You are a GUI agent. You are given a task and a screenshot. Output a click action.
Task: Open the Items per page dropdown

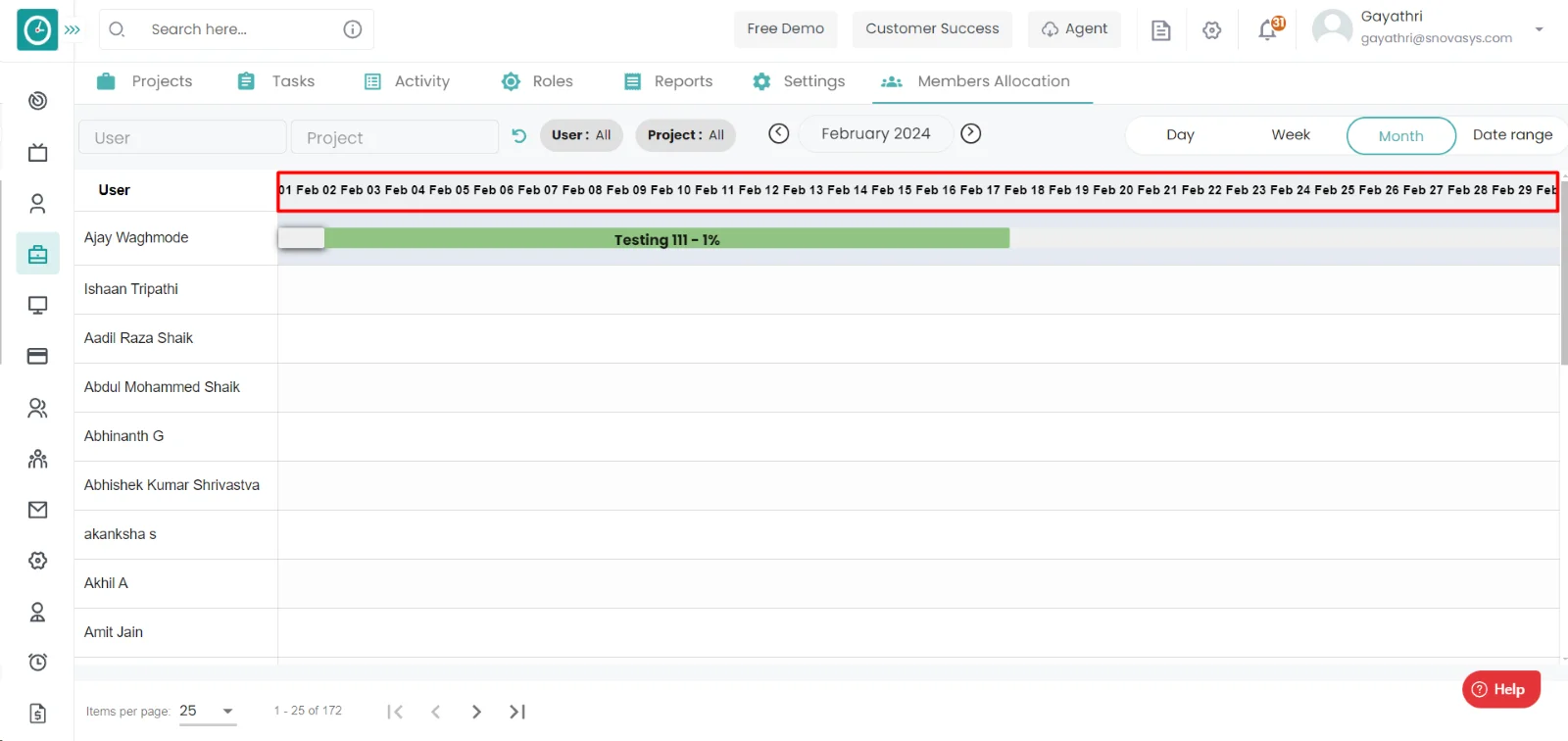click(208, 712)
